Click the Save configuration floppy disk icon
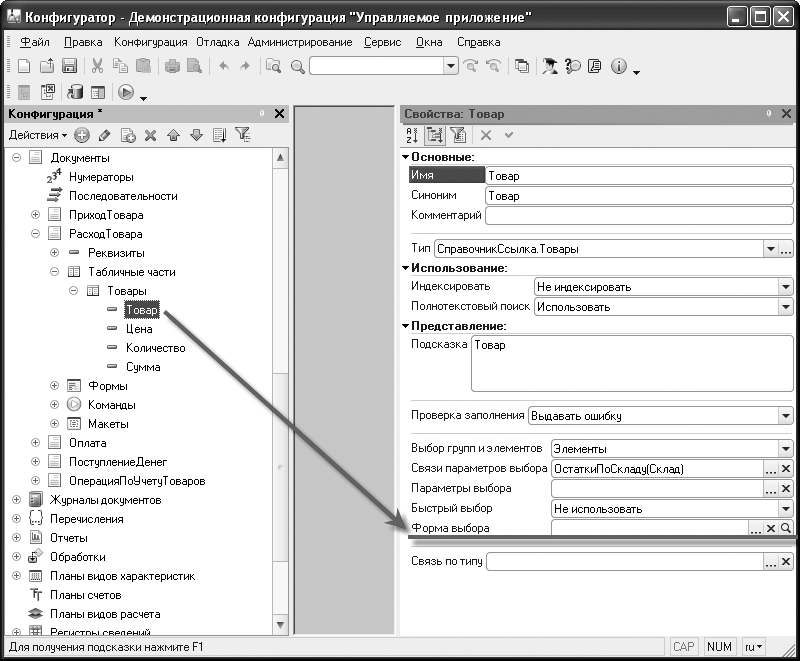 pyautogui.click(x=70, y=66)
